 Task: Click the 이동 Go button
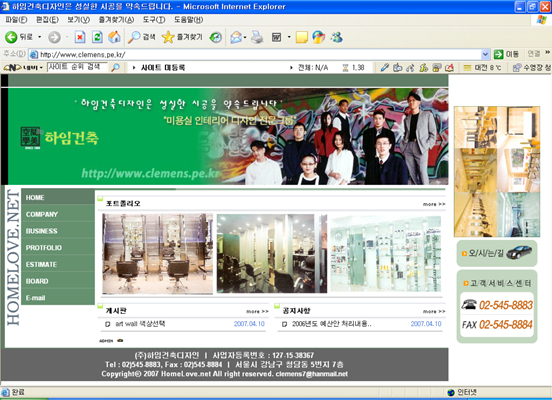point(506,54)
